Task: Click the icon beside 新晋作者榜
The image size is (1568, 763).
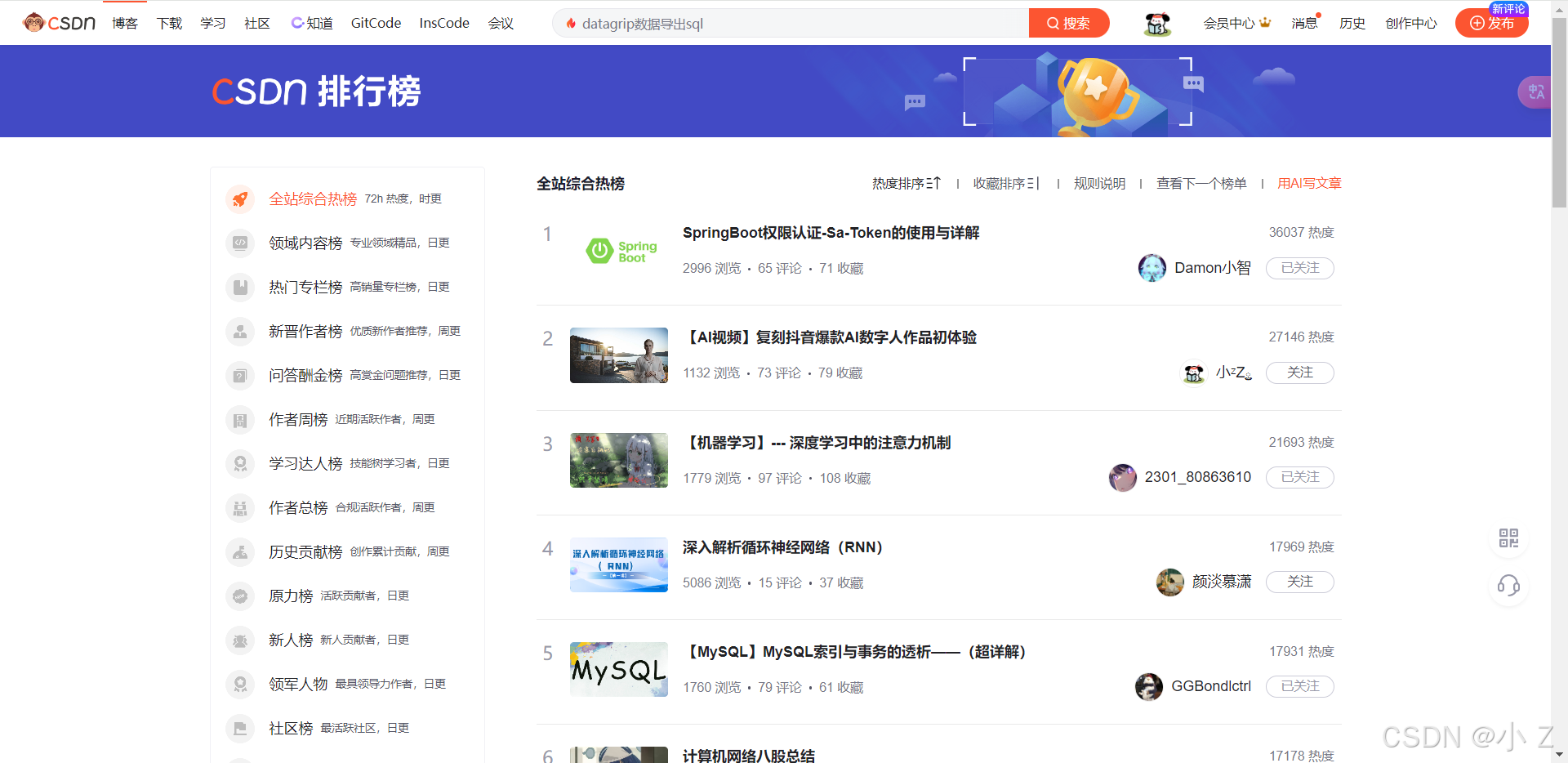Action: 240,331
